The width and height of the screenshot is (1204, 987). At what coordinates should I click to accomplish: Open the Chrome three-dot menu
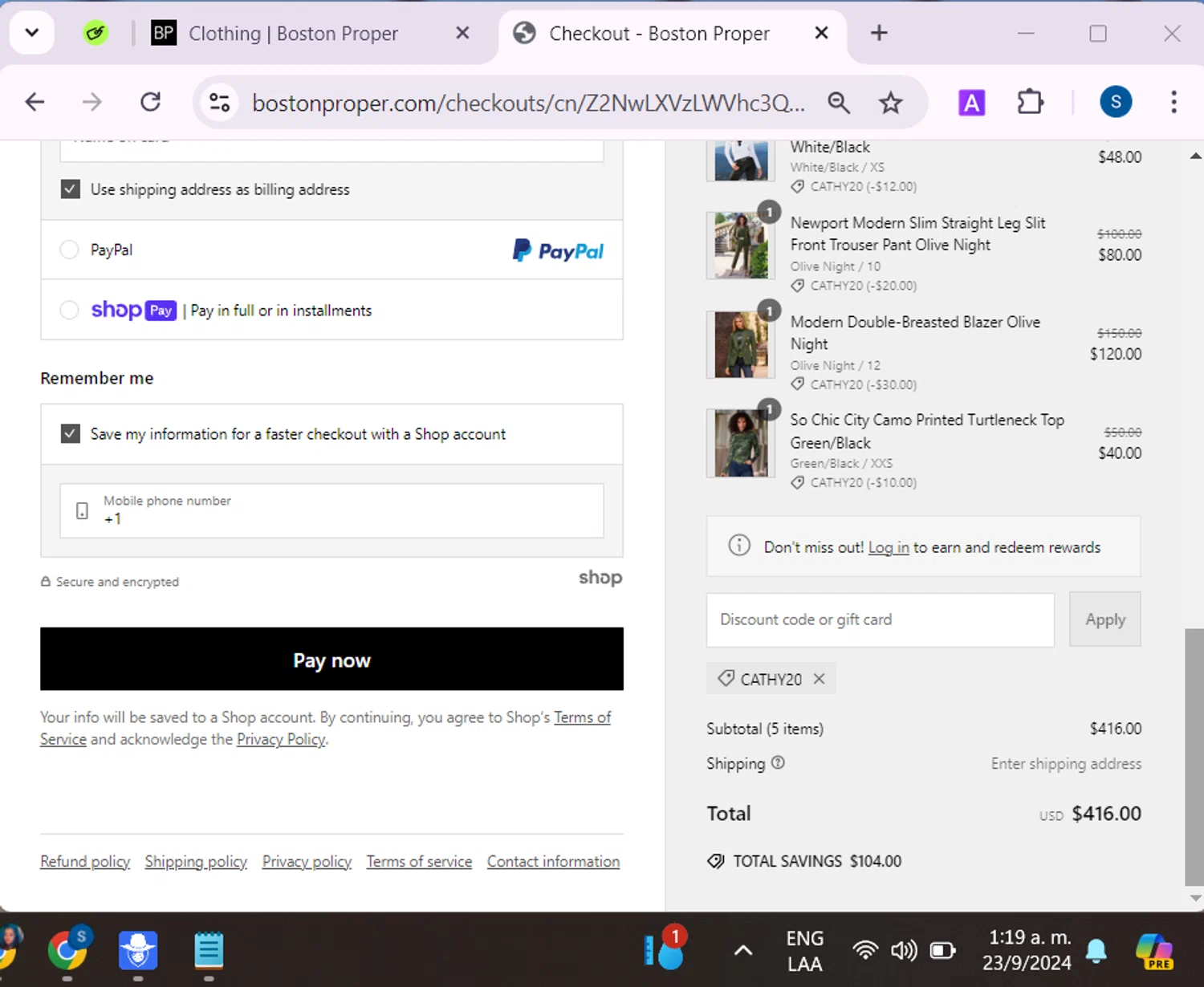pos(1173,102)
